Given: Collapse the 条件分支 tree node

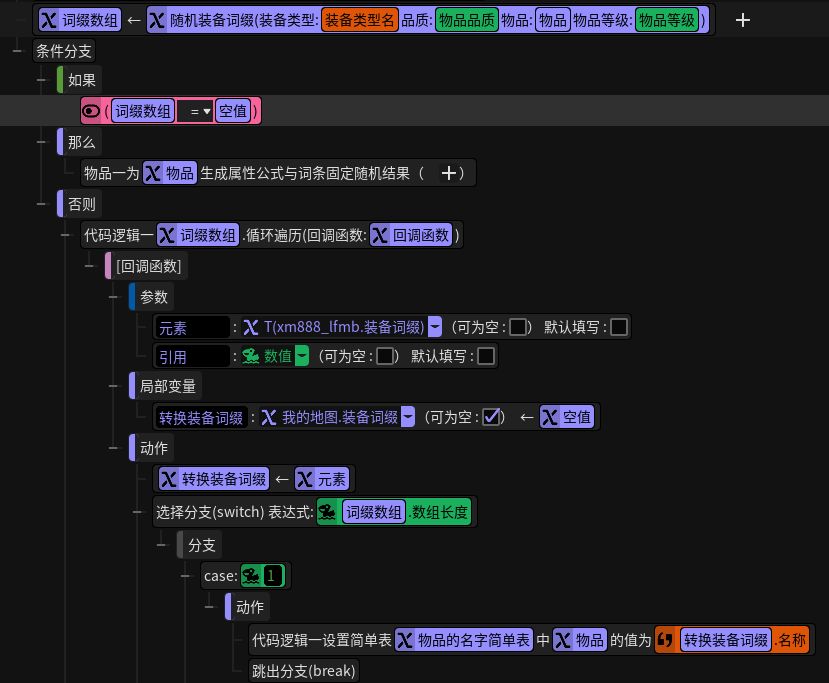Looking at the screenshot, I should click(x=17, y=51).
